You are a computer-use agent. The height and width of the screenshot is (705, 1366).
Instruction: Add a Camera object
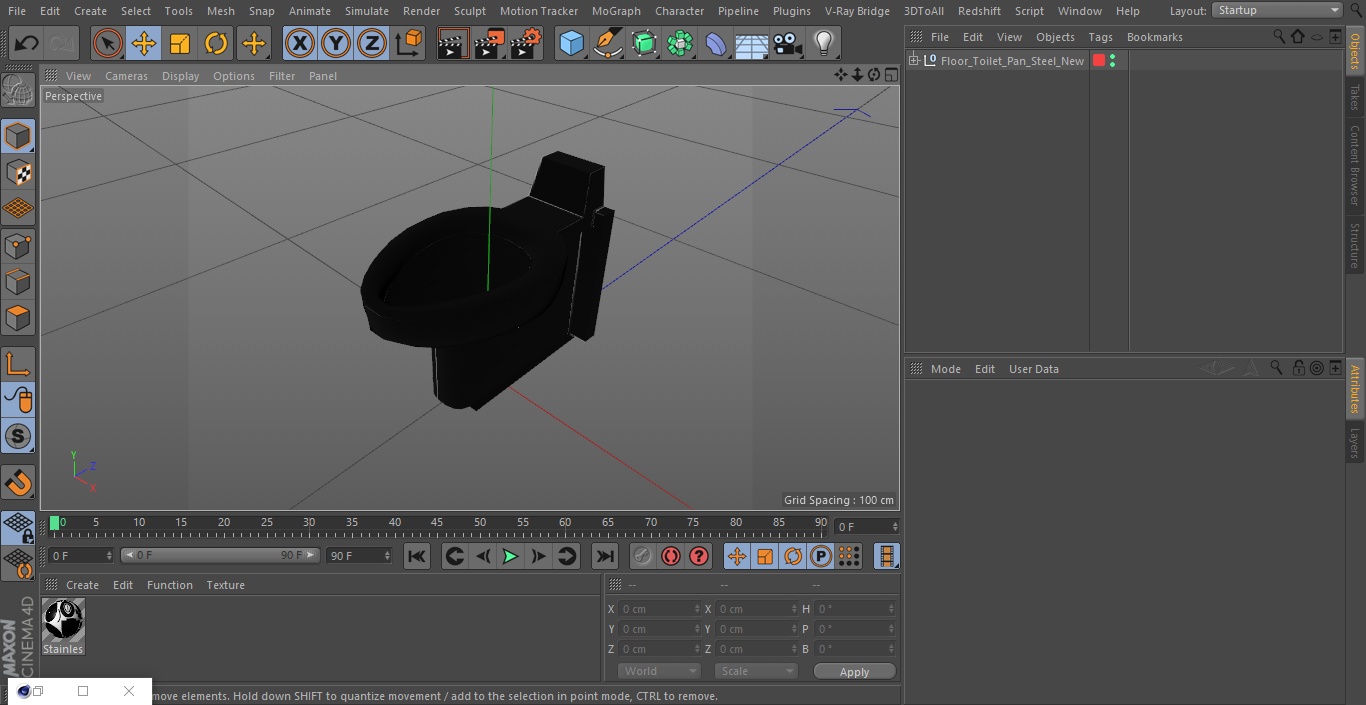click(x=788, y=43)
